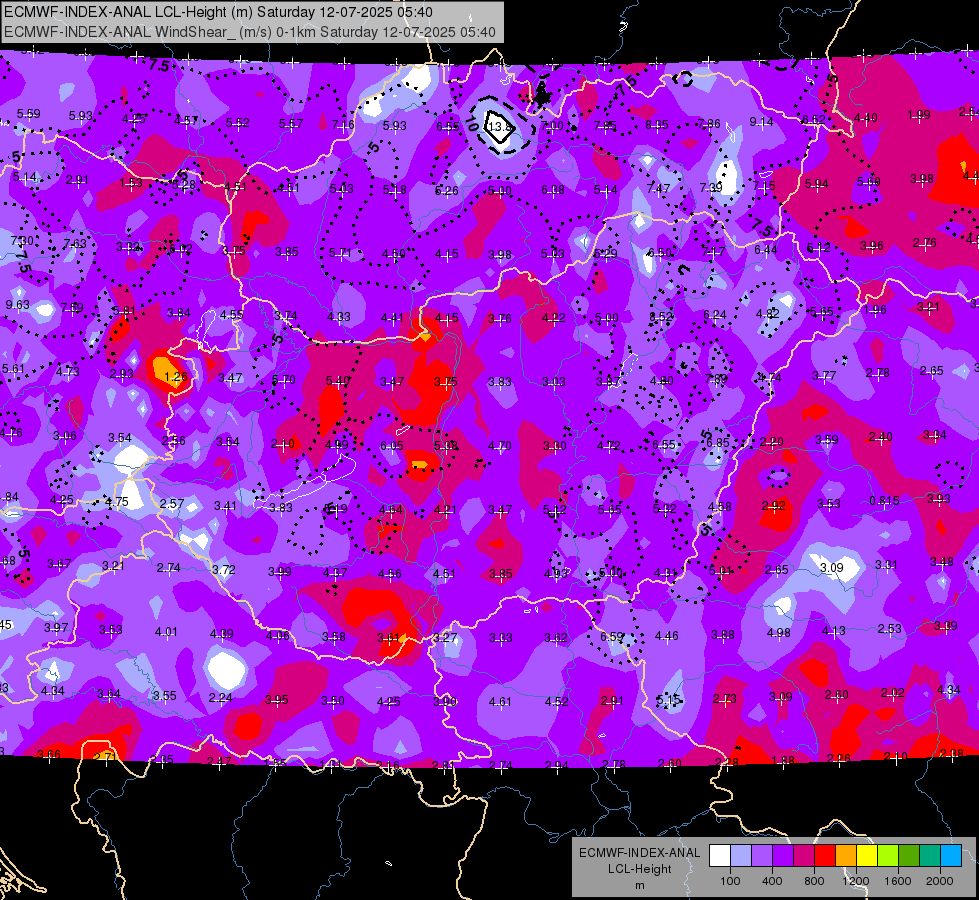
Task: Click the white legend color swatch
Action: click(720, 856)
